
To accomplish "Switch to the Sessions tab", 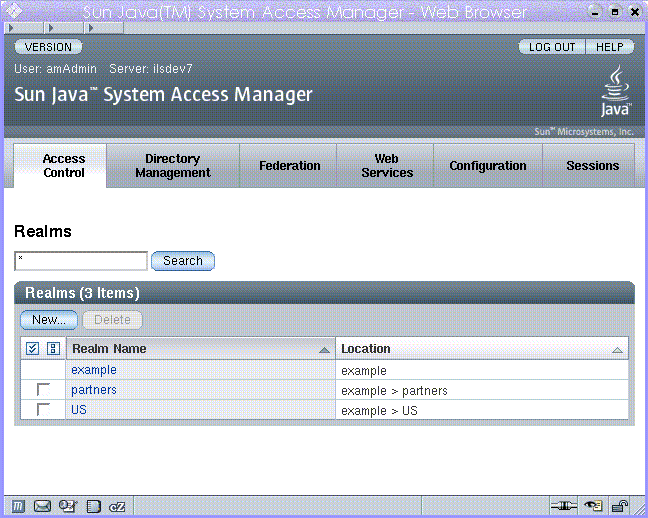I will (x=588, y=165).
